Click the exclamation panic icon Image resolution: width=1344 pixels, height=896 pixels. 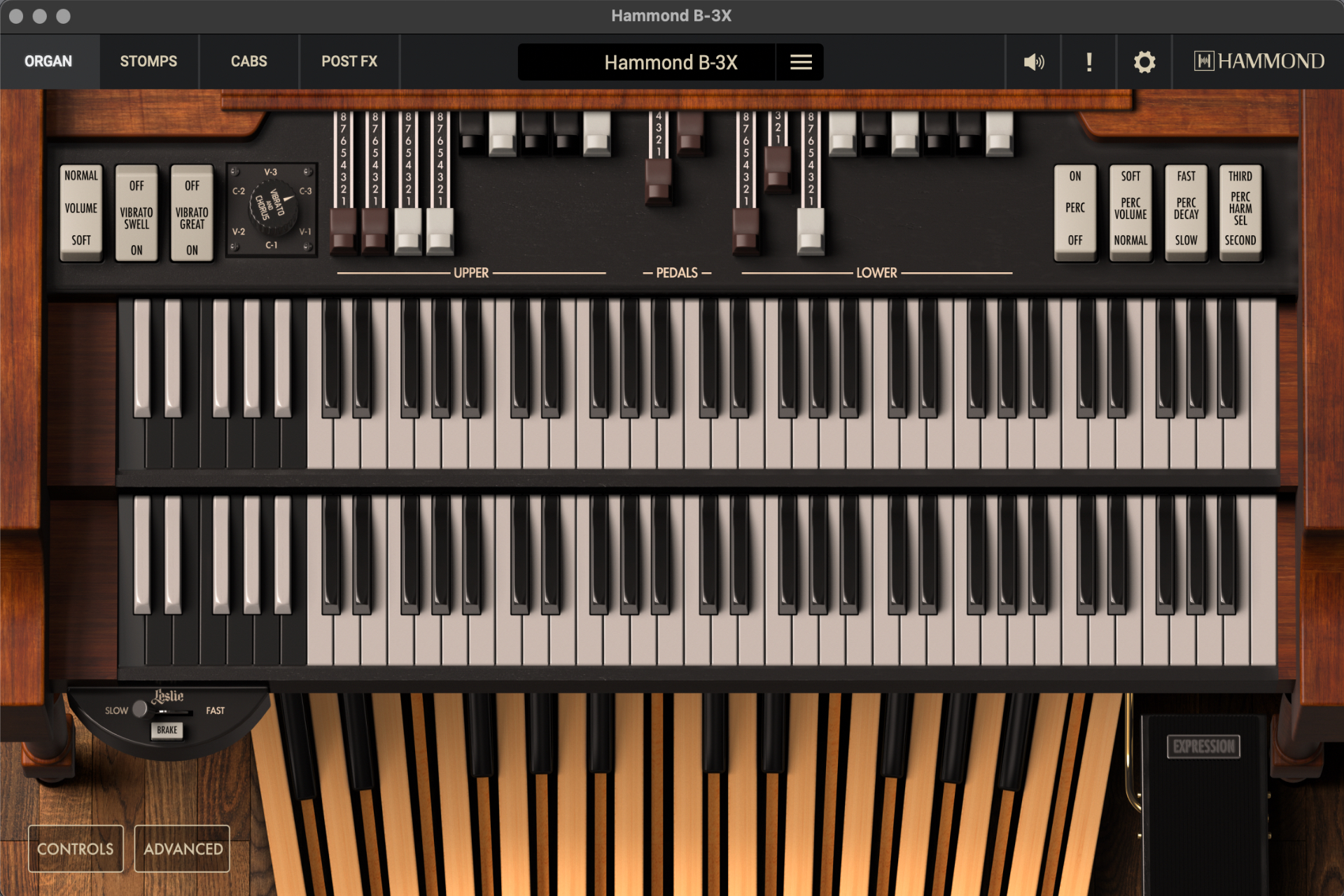(1088, 62)
